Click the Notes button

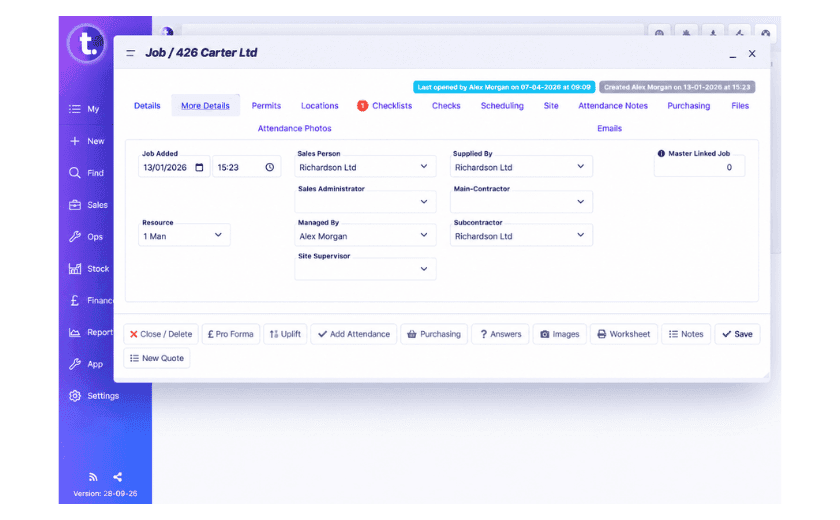[x=686, y=334]
